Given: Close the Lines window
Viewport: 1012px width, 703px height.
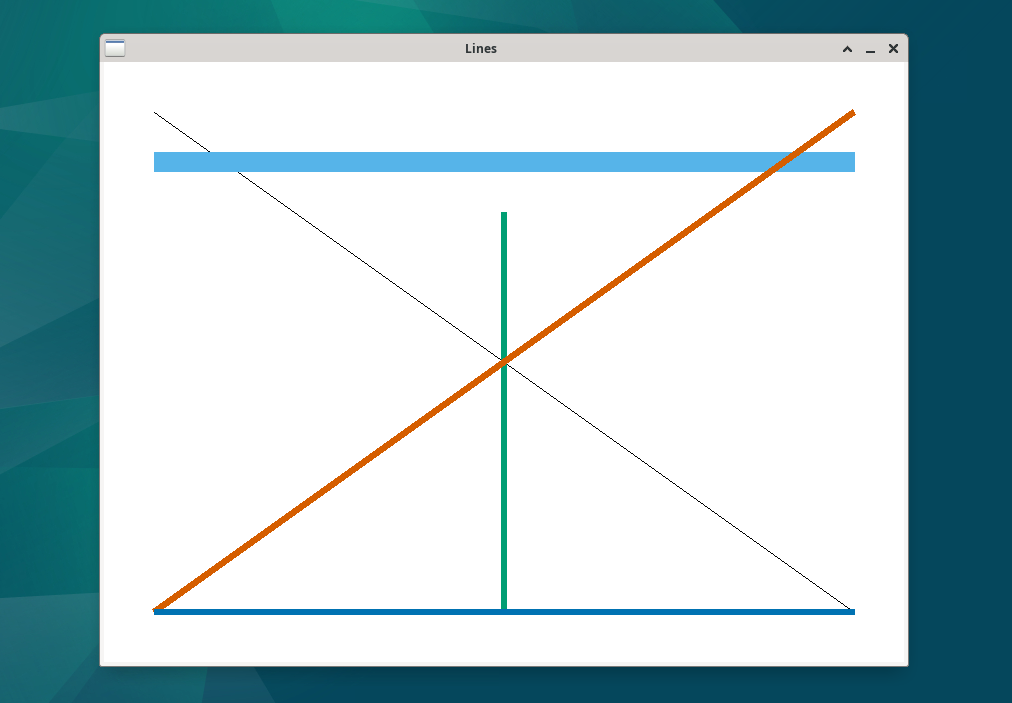Looking at the screenshot, I should (893, 48).
